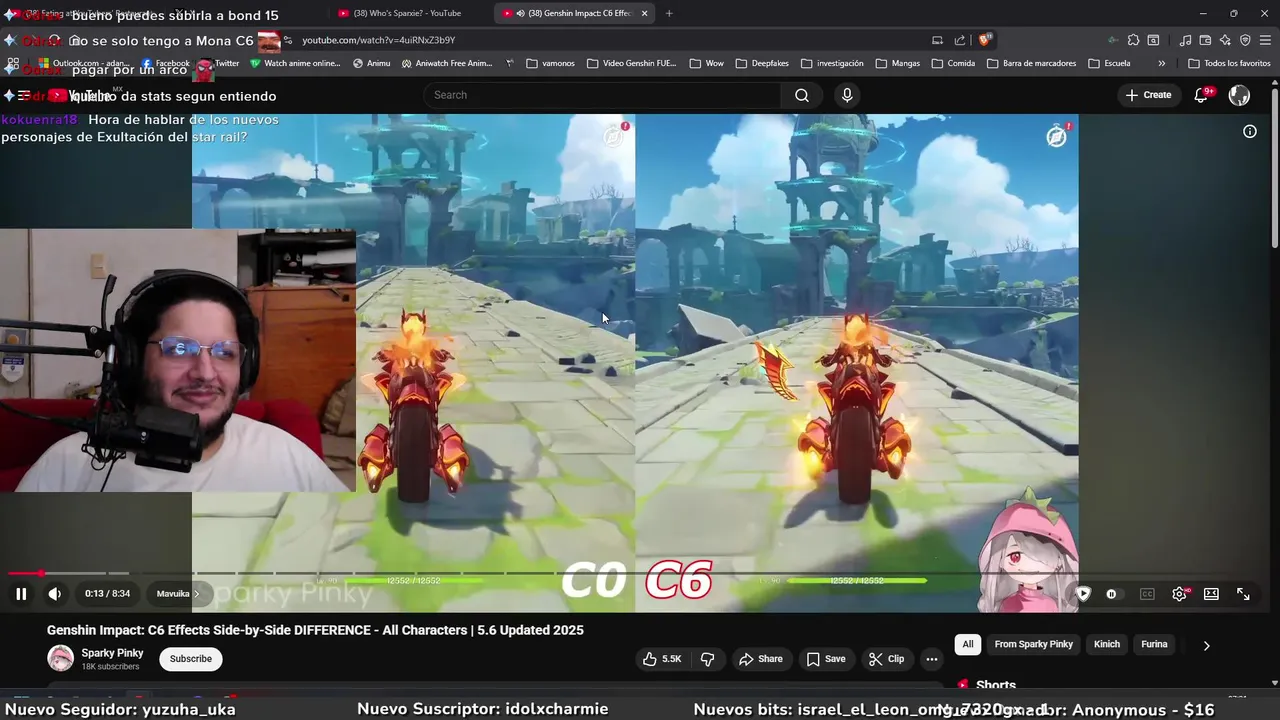
Task: Run search with magnifier button
Action: (802, 95)
